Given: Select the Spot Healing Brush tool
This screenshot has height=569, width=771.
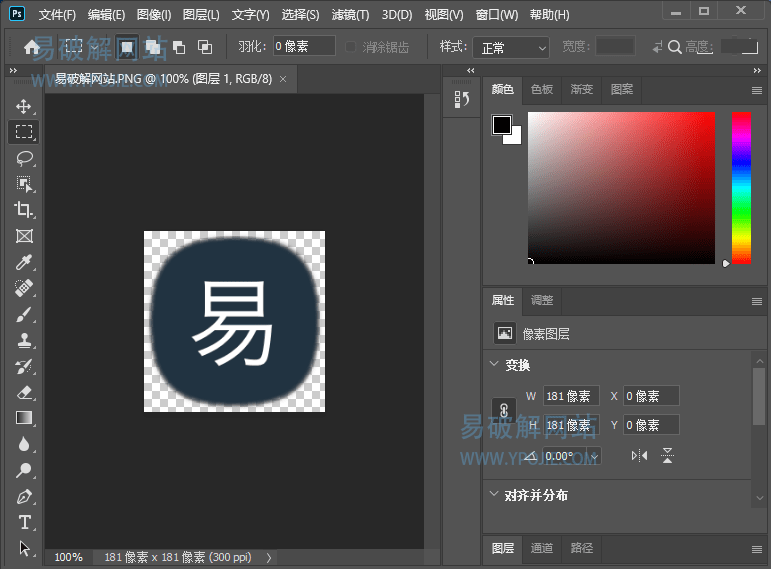Looking at the screenshot, I should tap(24, 288).
